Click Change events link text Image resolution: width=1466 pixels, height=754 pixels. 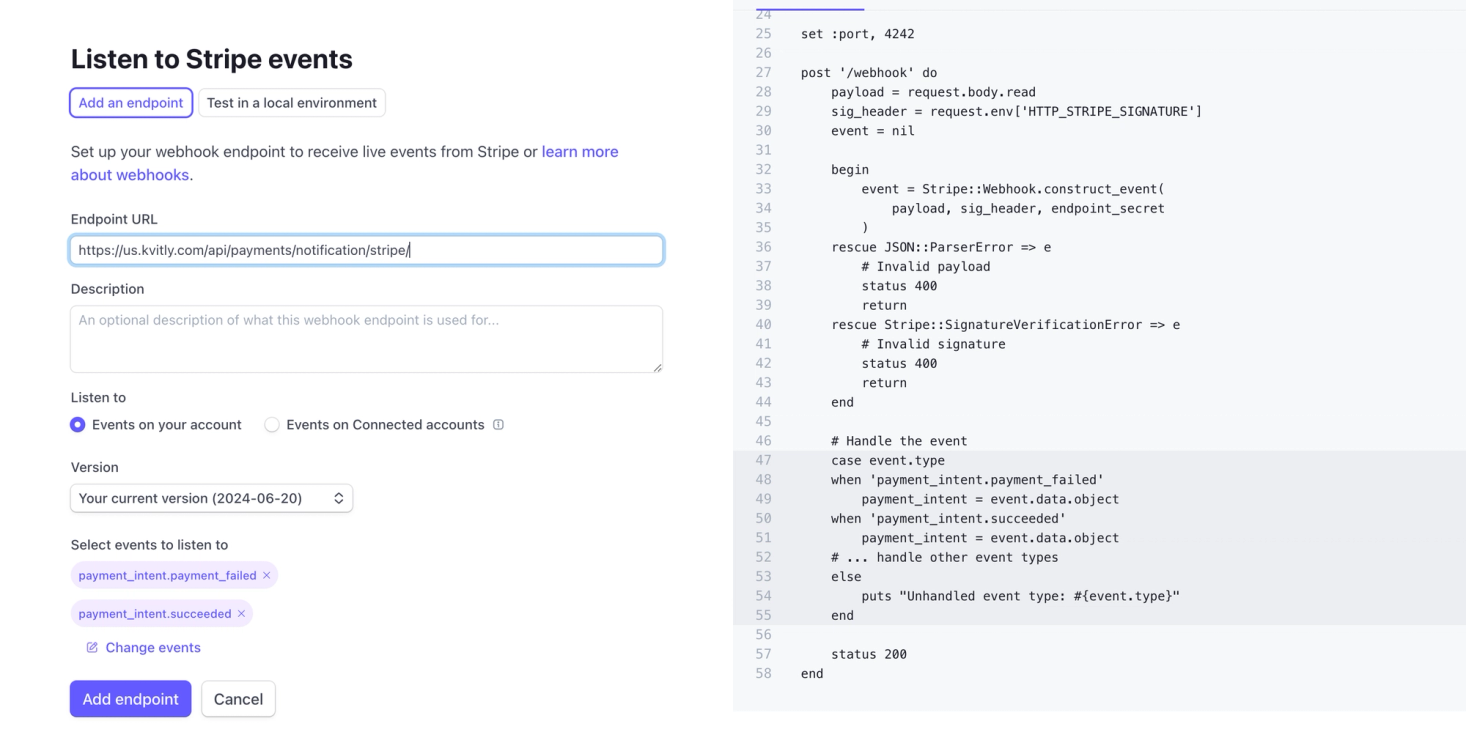(x=153, y=648)
